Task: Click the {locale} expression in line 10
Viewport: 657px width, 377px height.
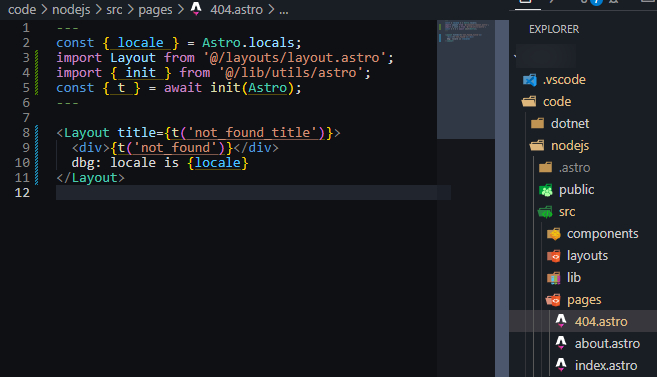Action: pyautogui.click(x=218, y=163)
